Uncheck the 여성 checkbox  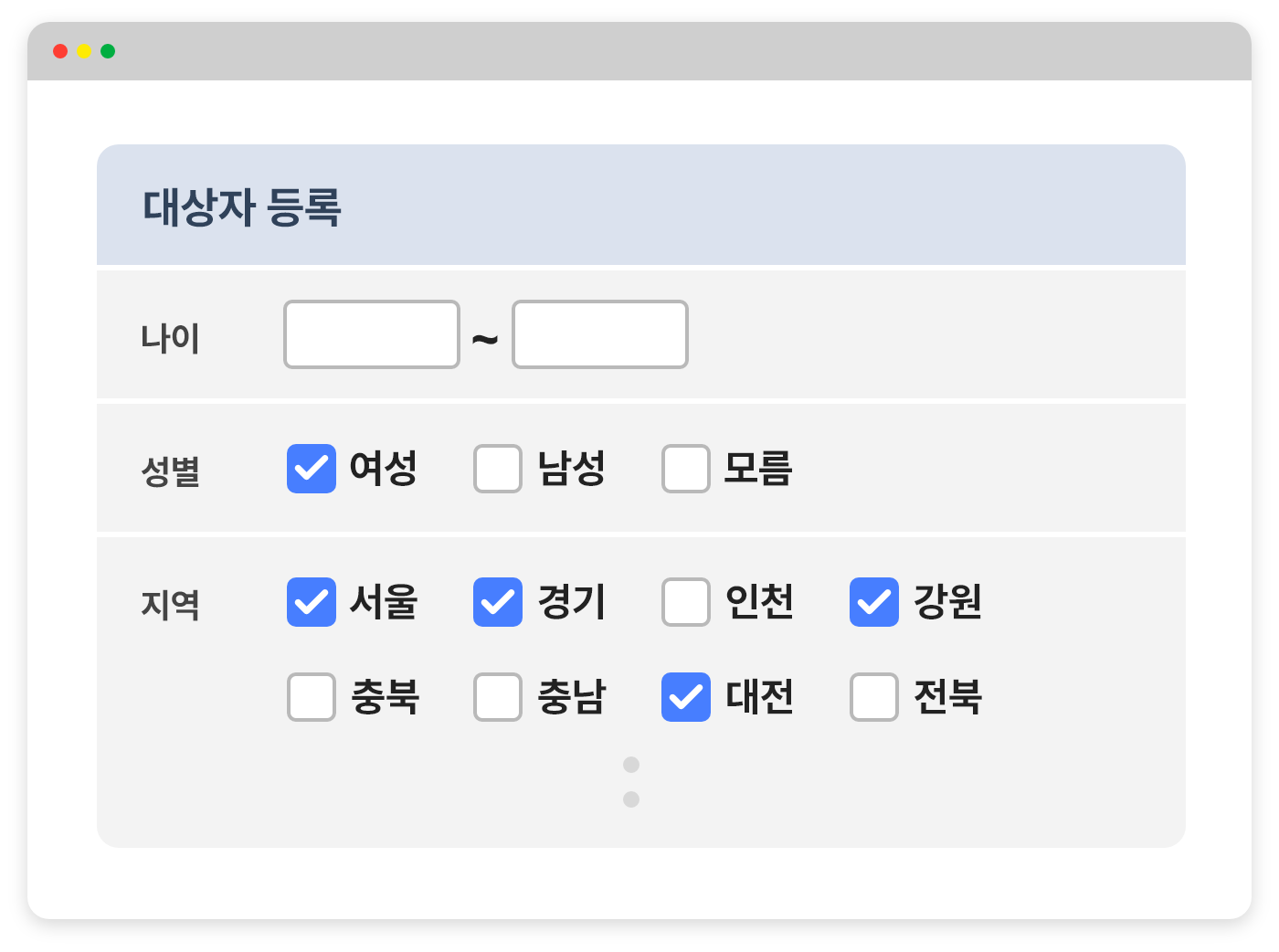pos(312,469)
